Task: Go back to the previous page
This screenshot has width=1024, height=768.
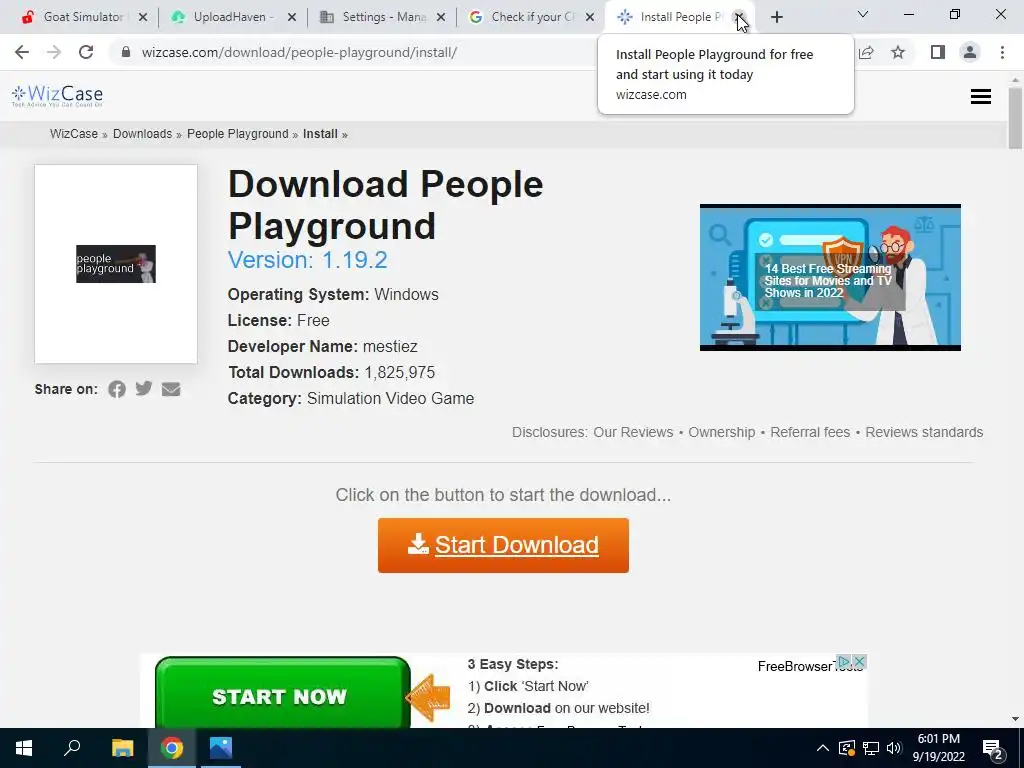Action: pyautogui.click(x=22, y=52)
